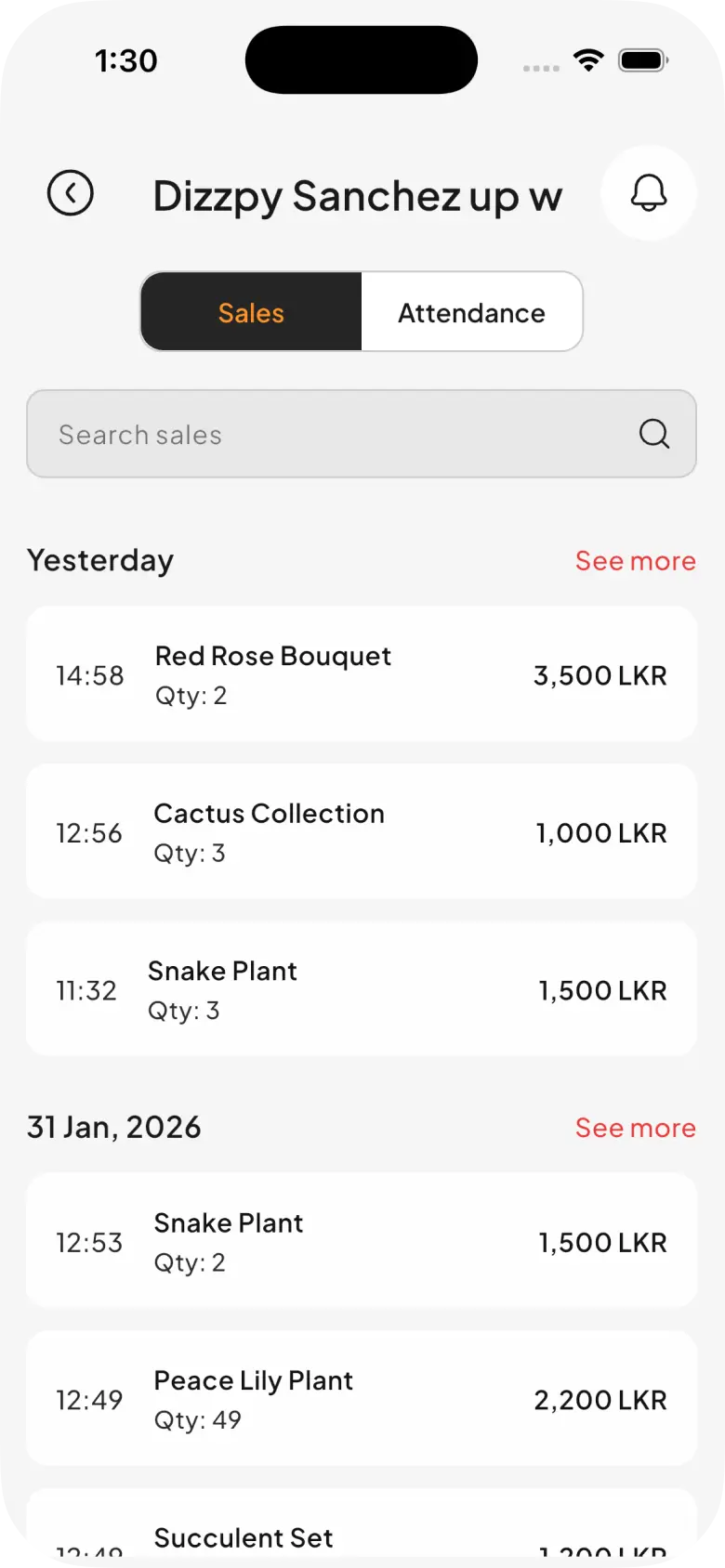Switch to the Sales tab

click(251, 312)
